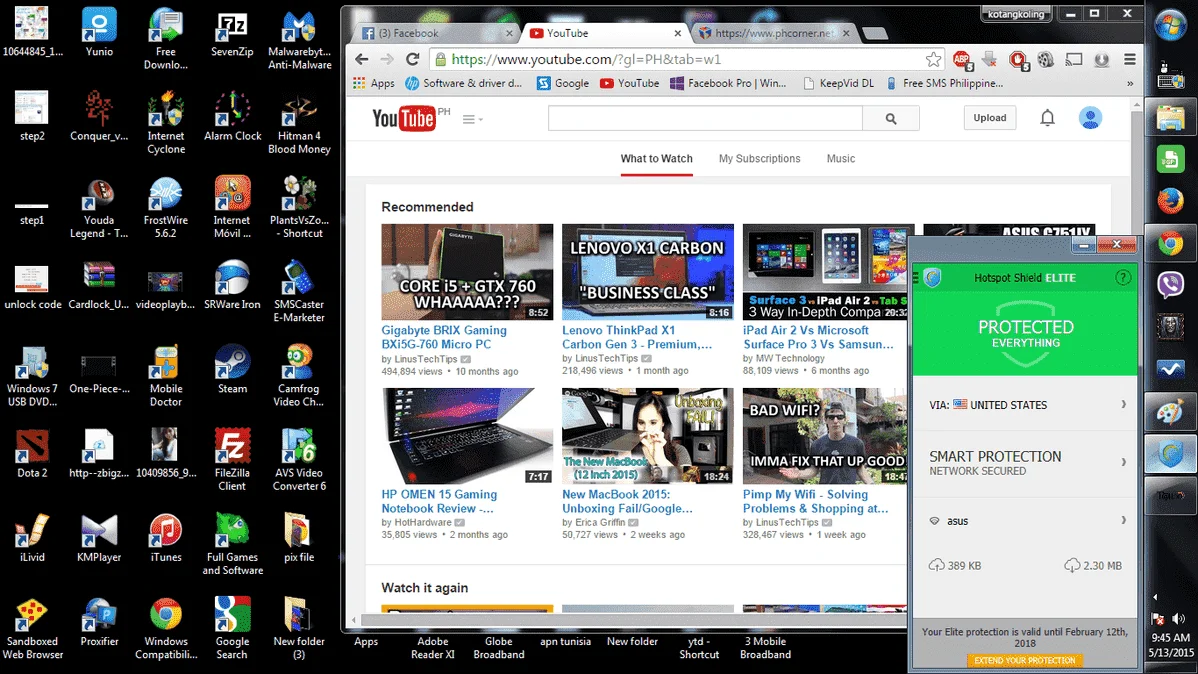Show hidden system tray icons arrow
This screenshot has width=1198, height=674.
pos(1155,597)
